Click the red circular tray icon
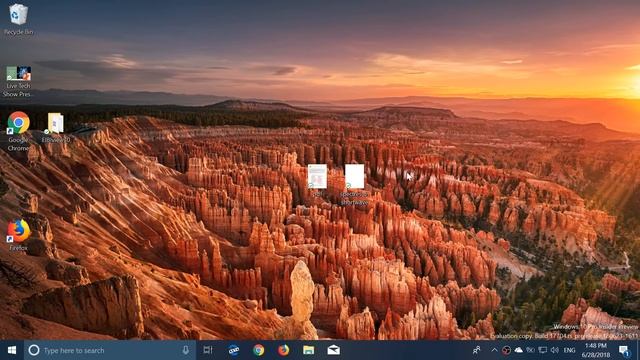Screen dimensions: 640x360 506,350
